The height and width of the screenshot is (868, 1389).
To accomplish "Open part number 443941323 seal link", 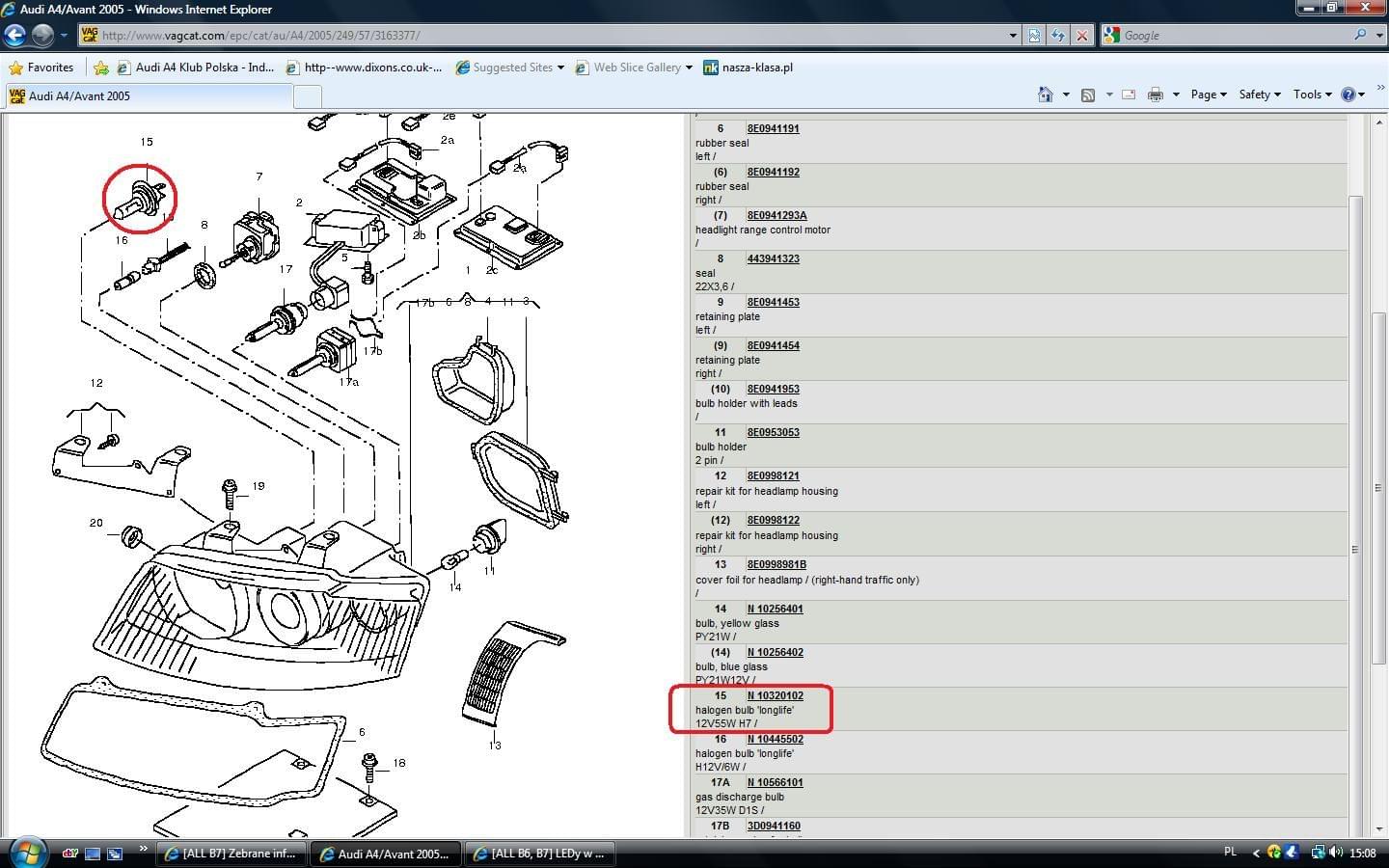I will click(773, 258).
